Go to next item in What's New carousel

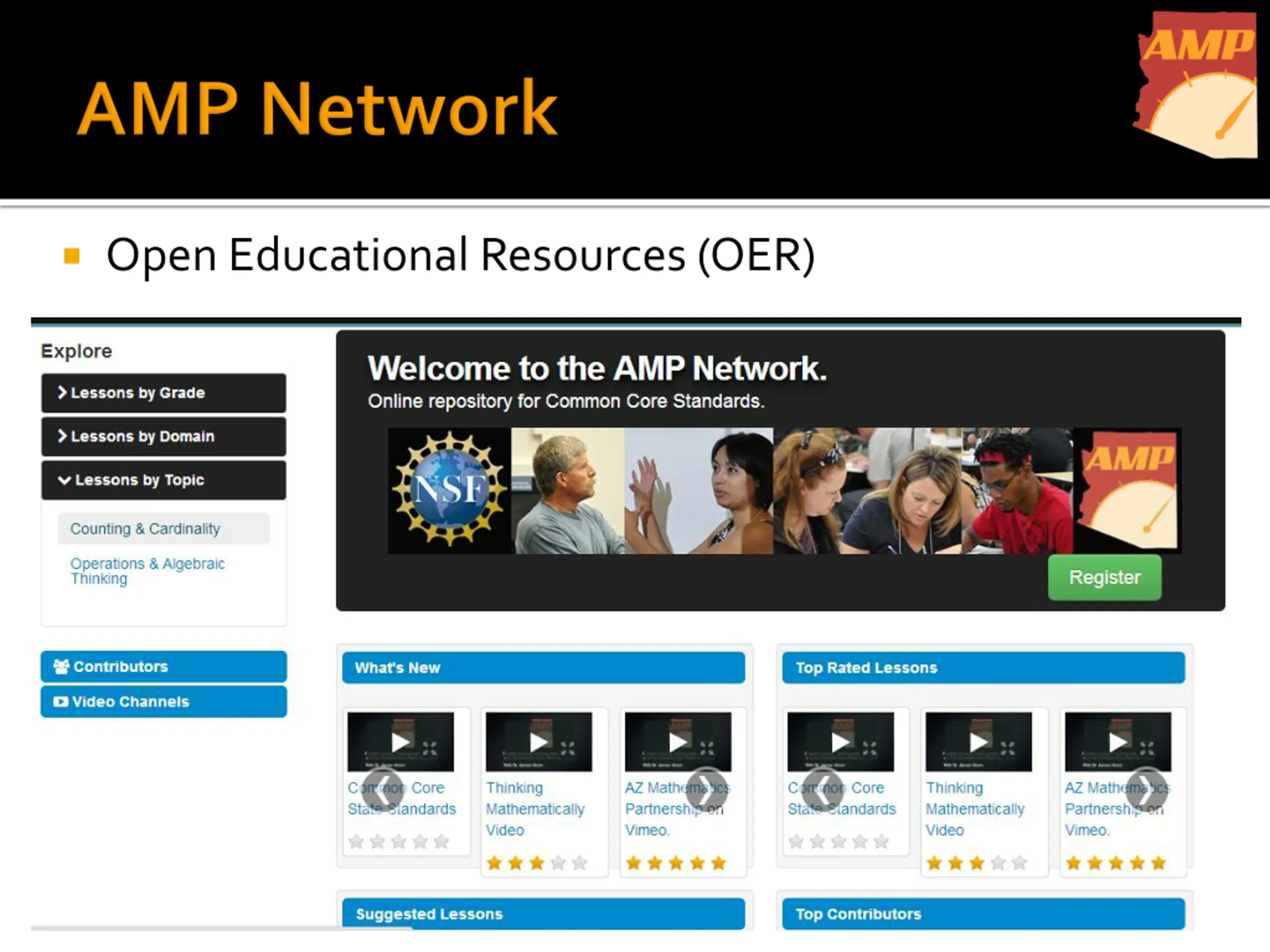[707, 789]
